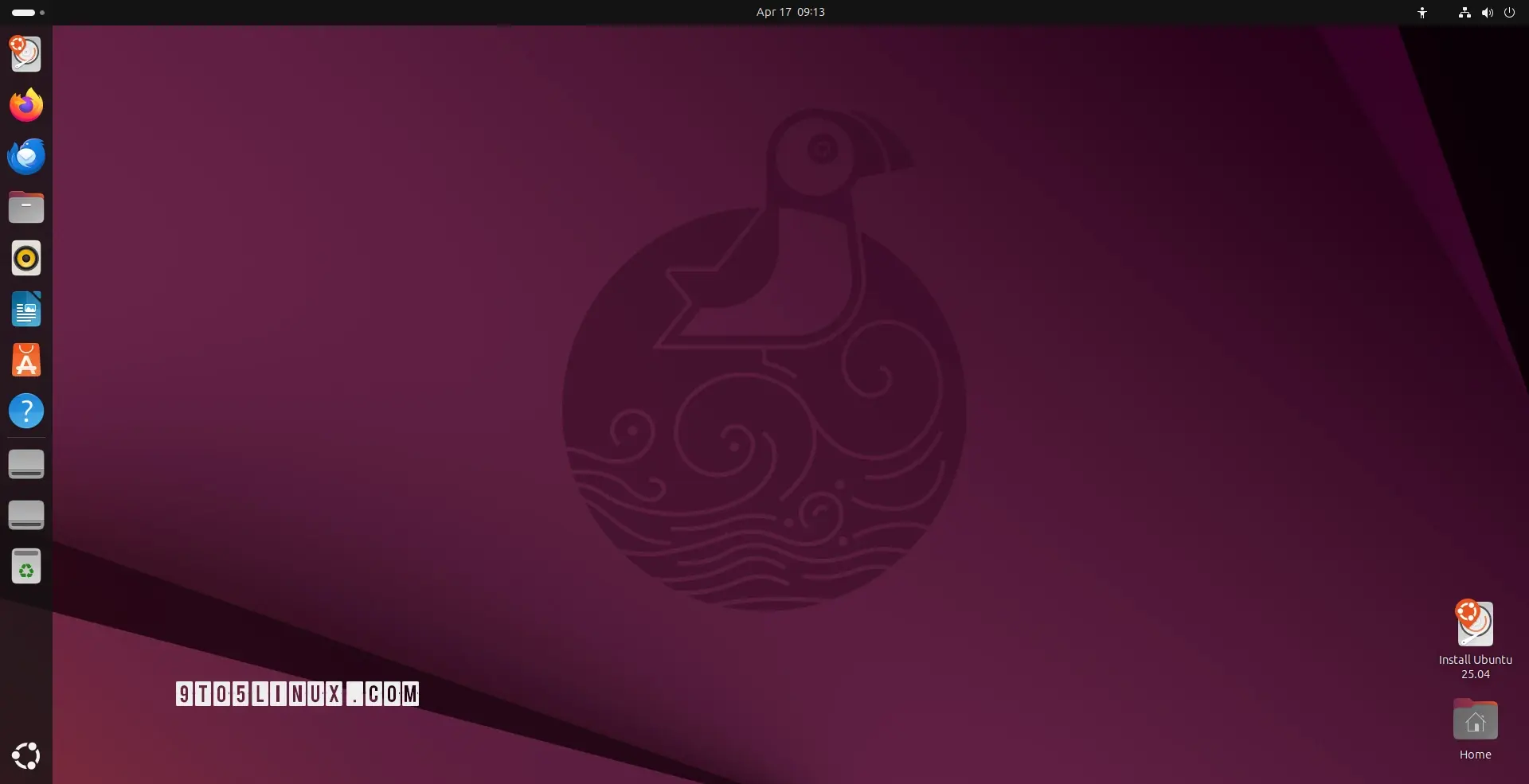Open the App Center

[x=26, y=360]
